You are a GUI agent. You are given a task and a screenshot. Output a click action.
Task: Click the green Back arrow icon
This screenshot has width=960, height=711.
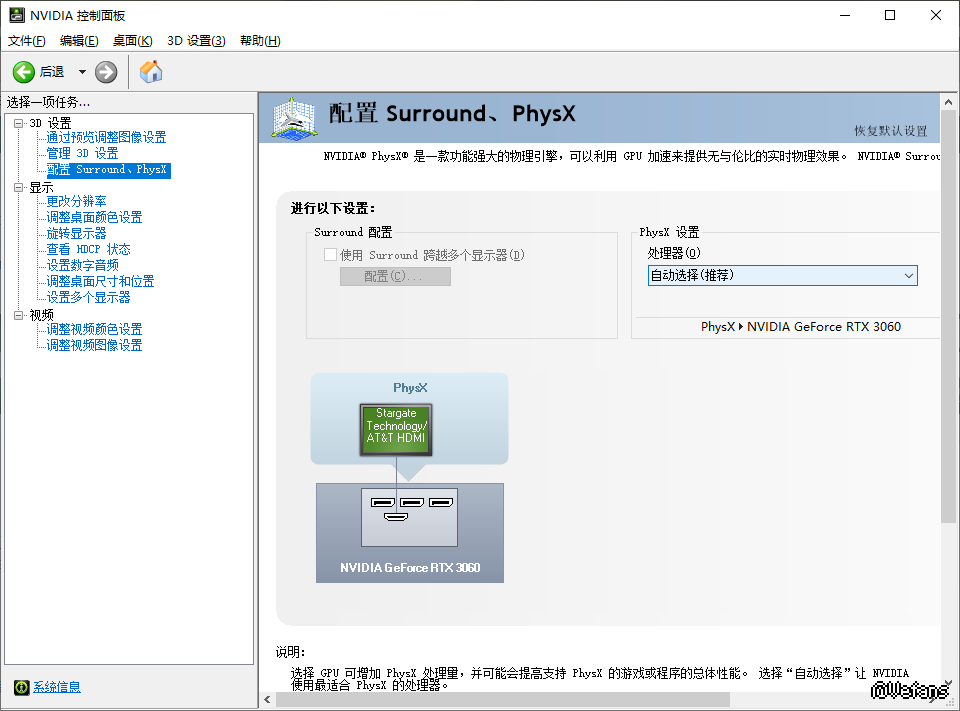24,72
